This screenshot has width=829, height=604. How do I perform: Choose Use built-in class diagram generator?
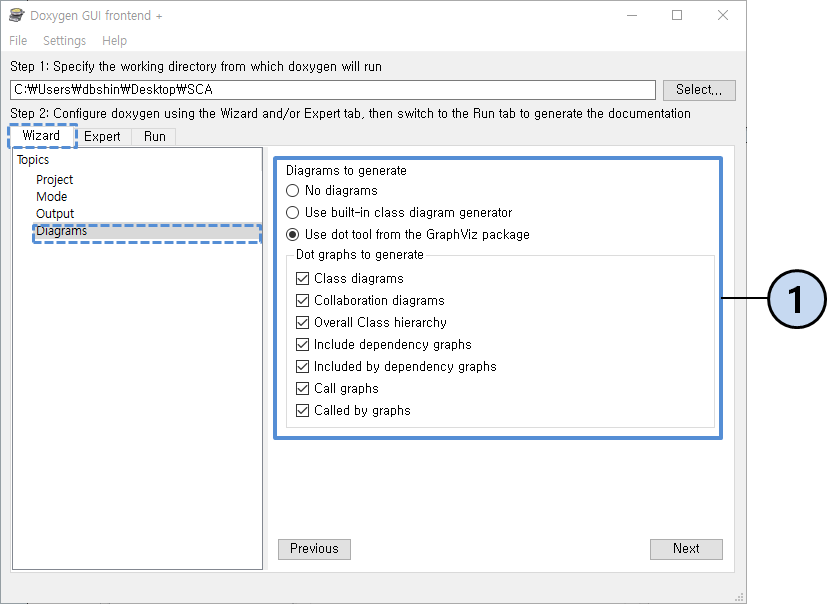(x=399, y=213)
